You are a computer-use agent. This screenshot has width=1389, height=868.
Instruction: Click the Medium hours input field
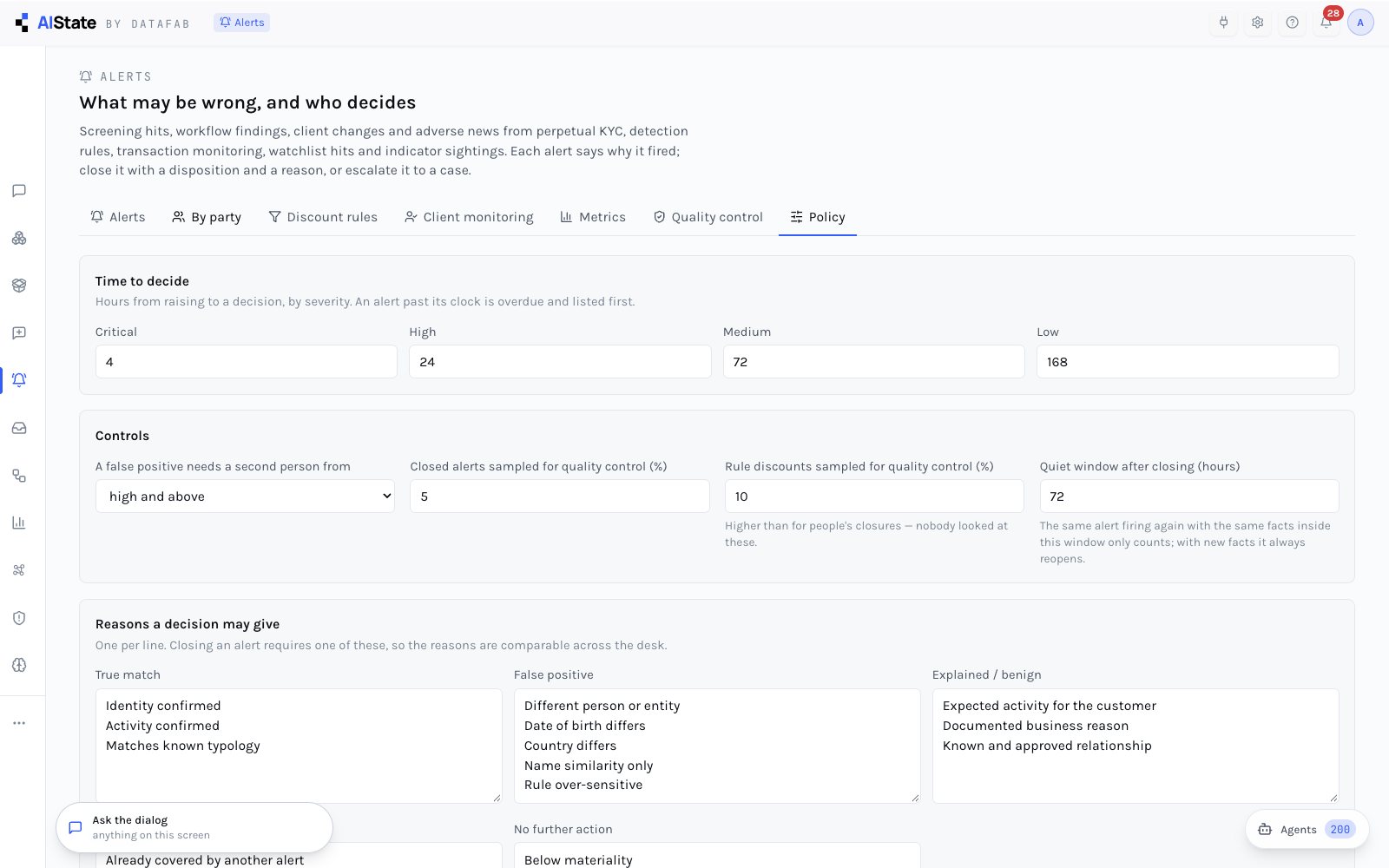(x=874, y=362)
